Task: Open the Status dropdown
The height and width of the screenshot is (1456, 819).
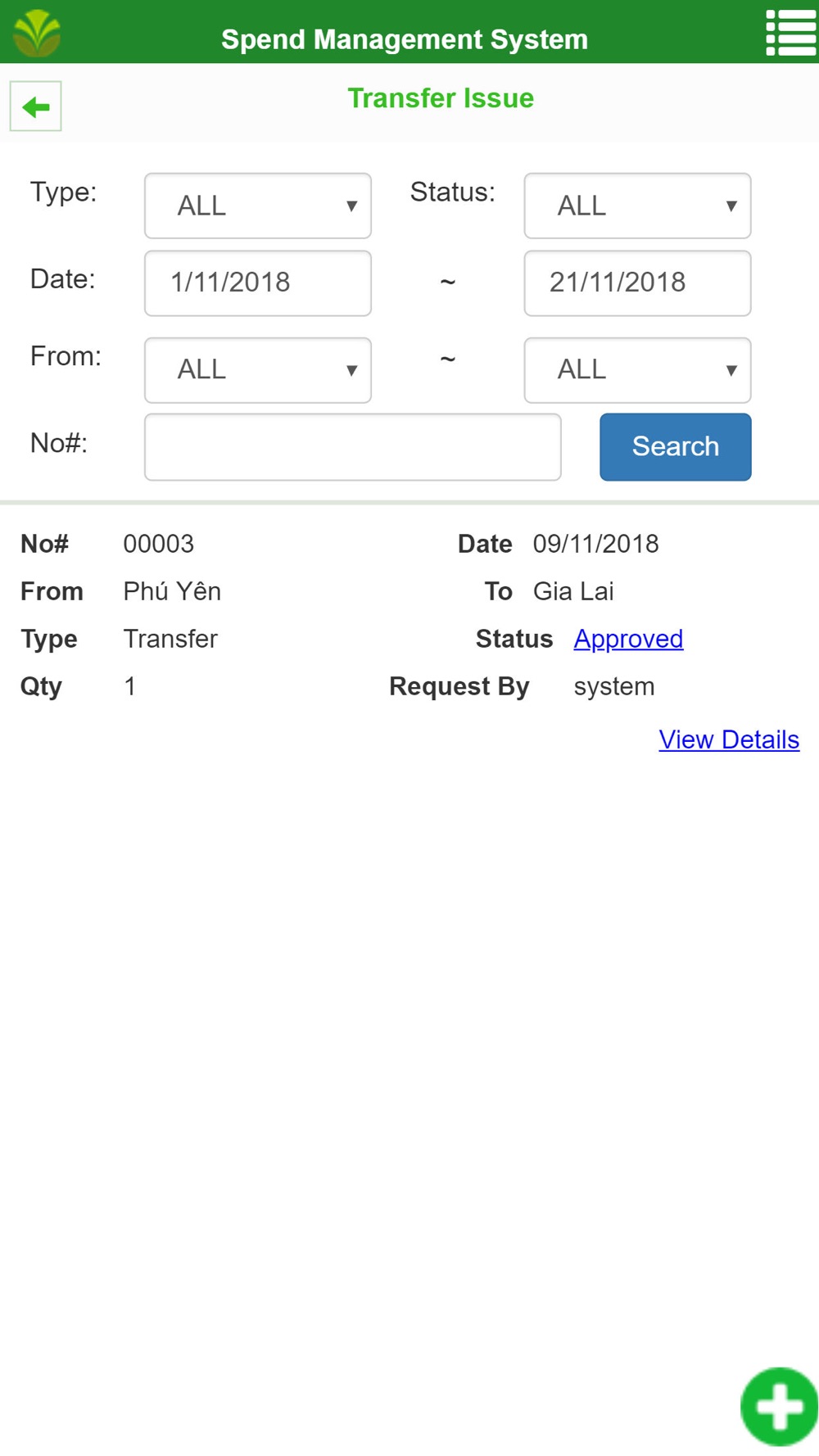Action: click(637, 206)
